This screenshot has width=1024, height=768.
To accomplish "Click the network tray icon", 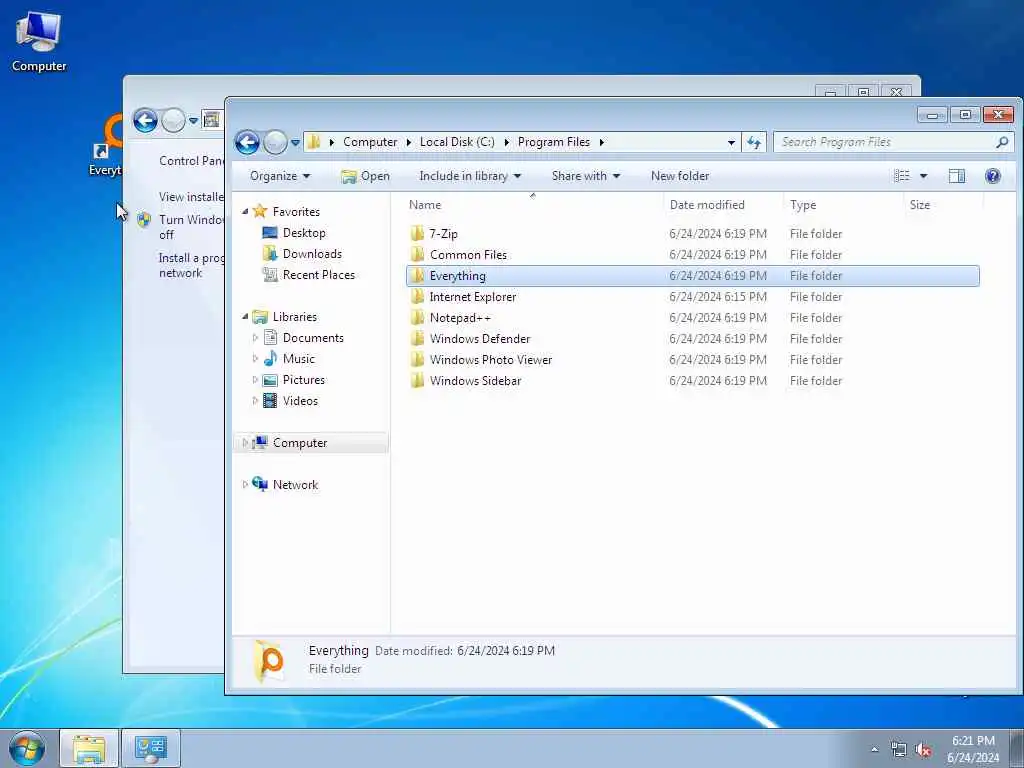I will 899,750.
